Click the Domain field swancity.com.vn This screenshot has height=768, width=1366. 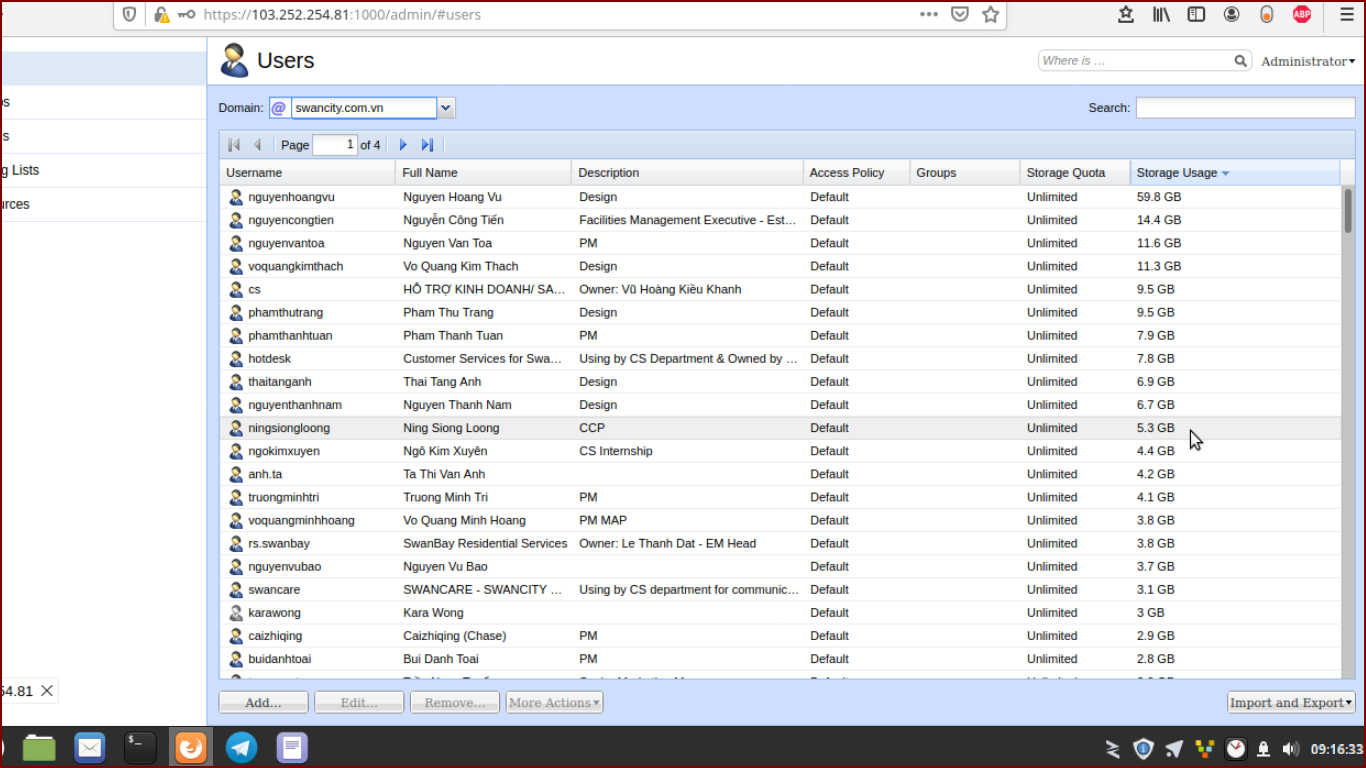pyautogui.click(x=363, y=108)
